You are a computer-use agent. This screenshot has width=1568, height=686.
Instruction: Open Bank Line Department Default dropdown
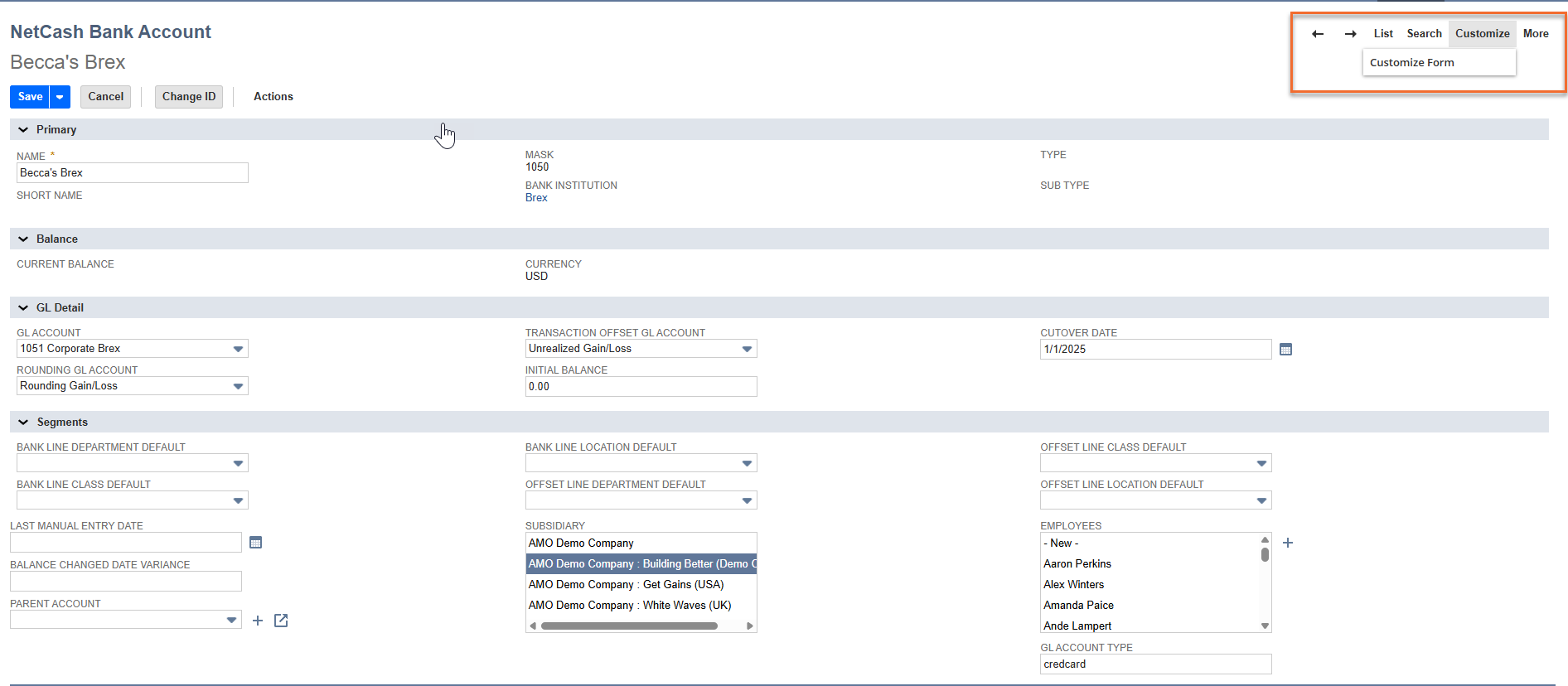(238, 463)
